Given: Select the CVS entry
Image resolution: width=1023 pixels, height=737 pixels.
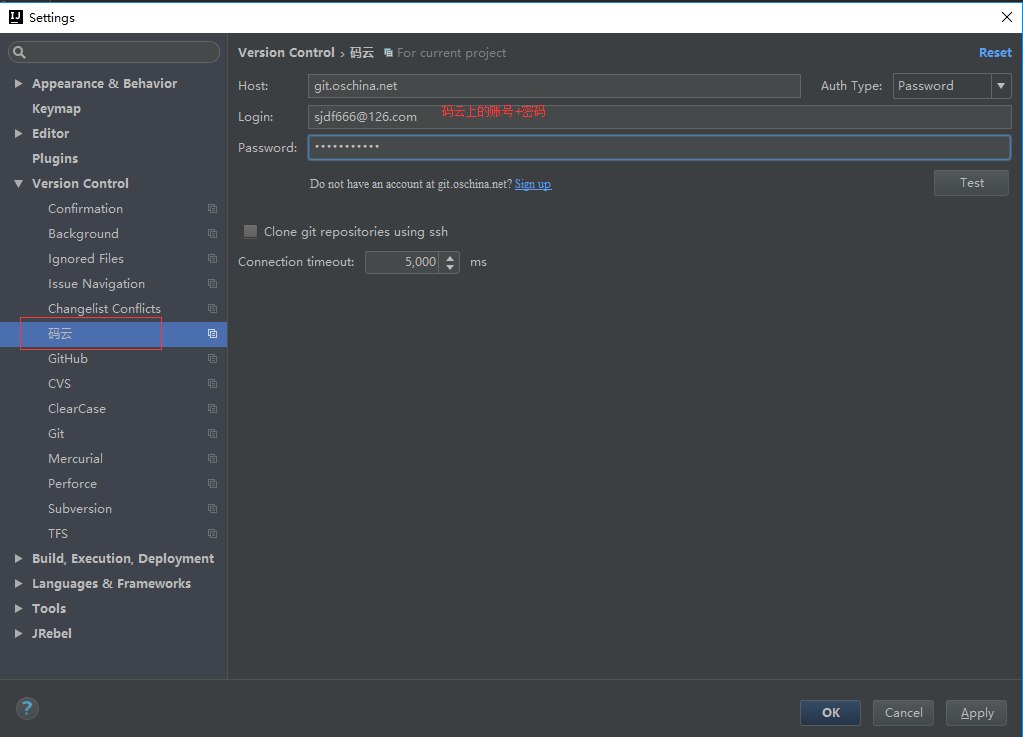Looking at the screenshot, I should [x=59, y=384].
